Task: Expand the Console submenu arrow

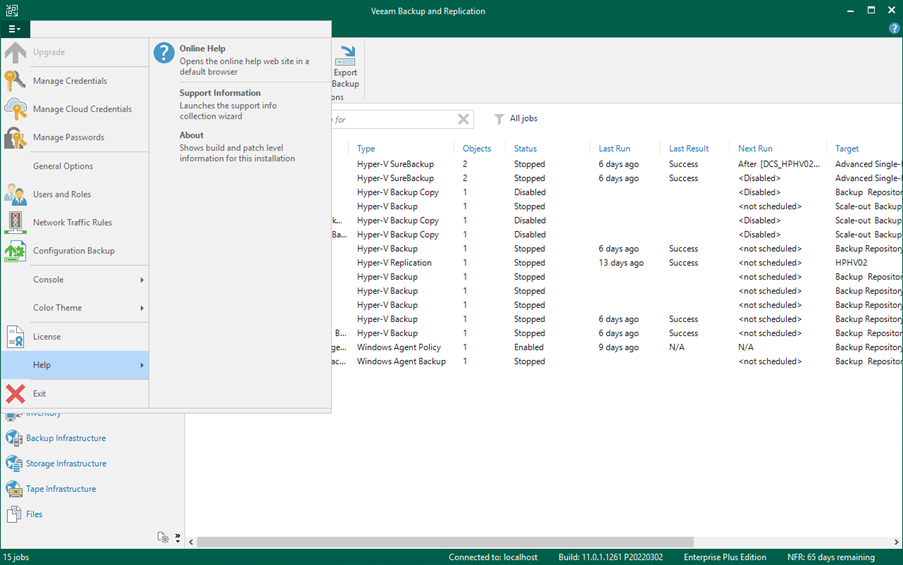Action: pos(142,280)
